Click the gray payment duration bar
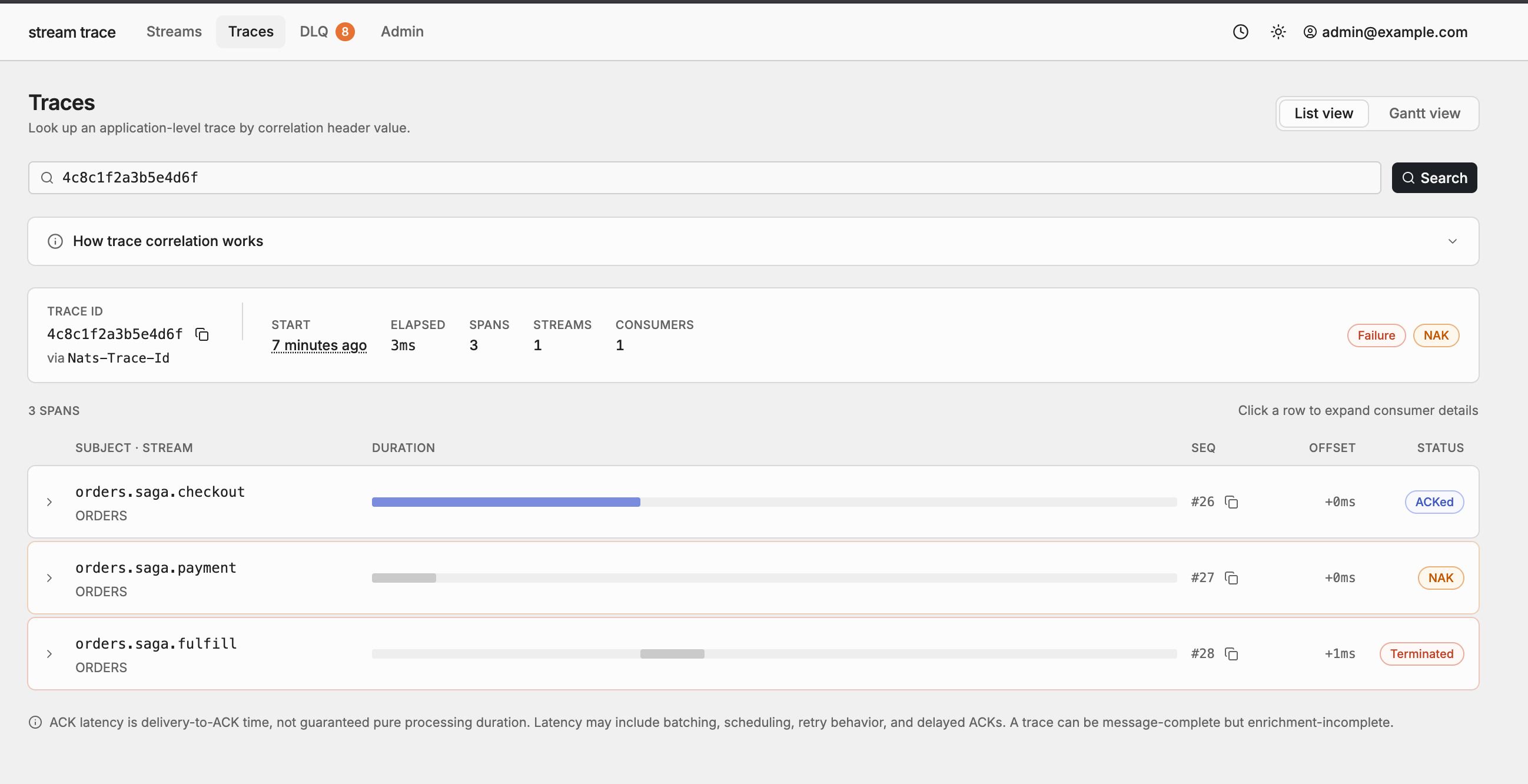 click(404, 578)
